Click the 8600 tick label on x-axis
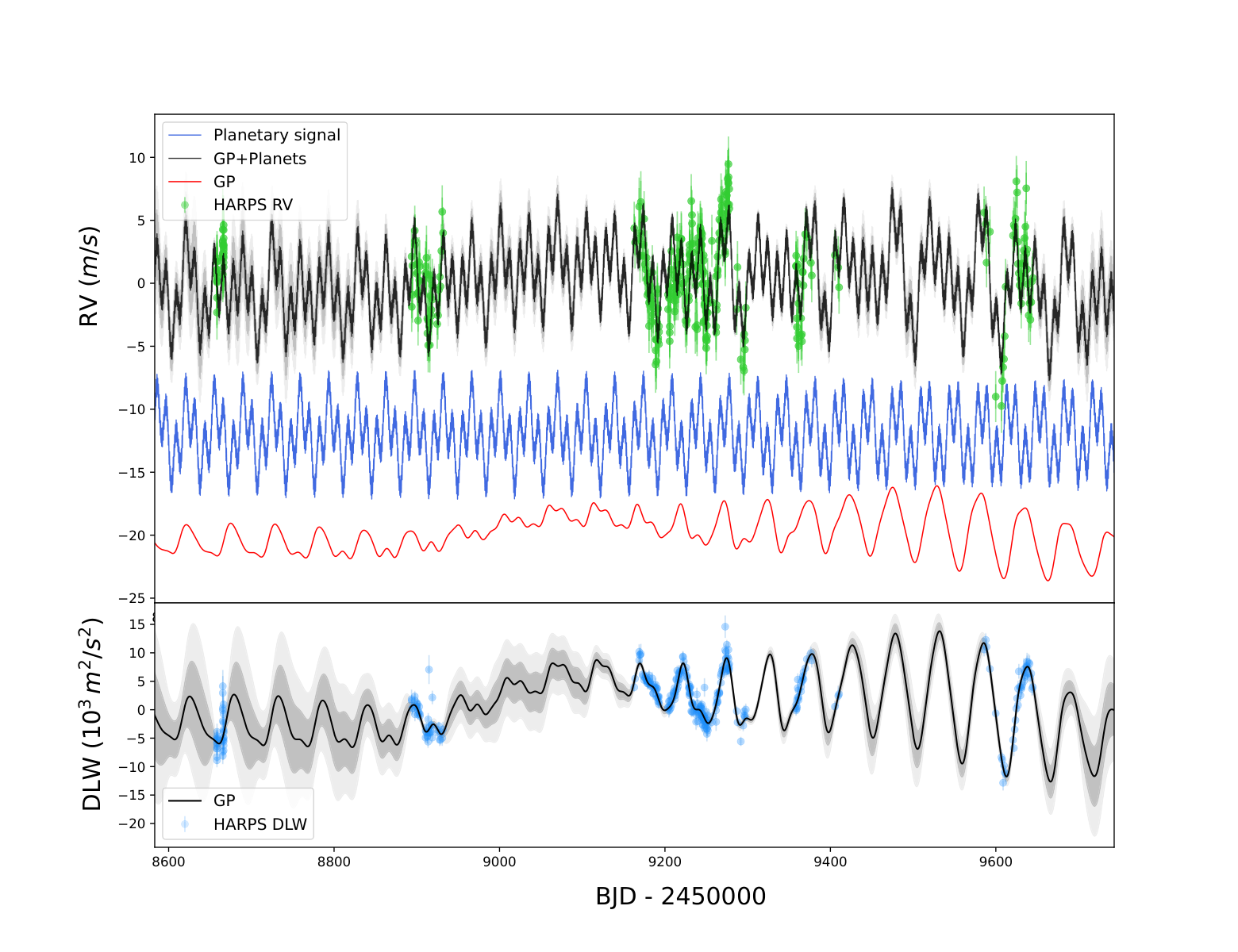The height and width of the screenshot is (952, 1238). 168,862
